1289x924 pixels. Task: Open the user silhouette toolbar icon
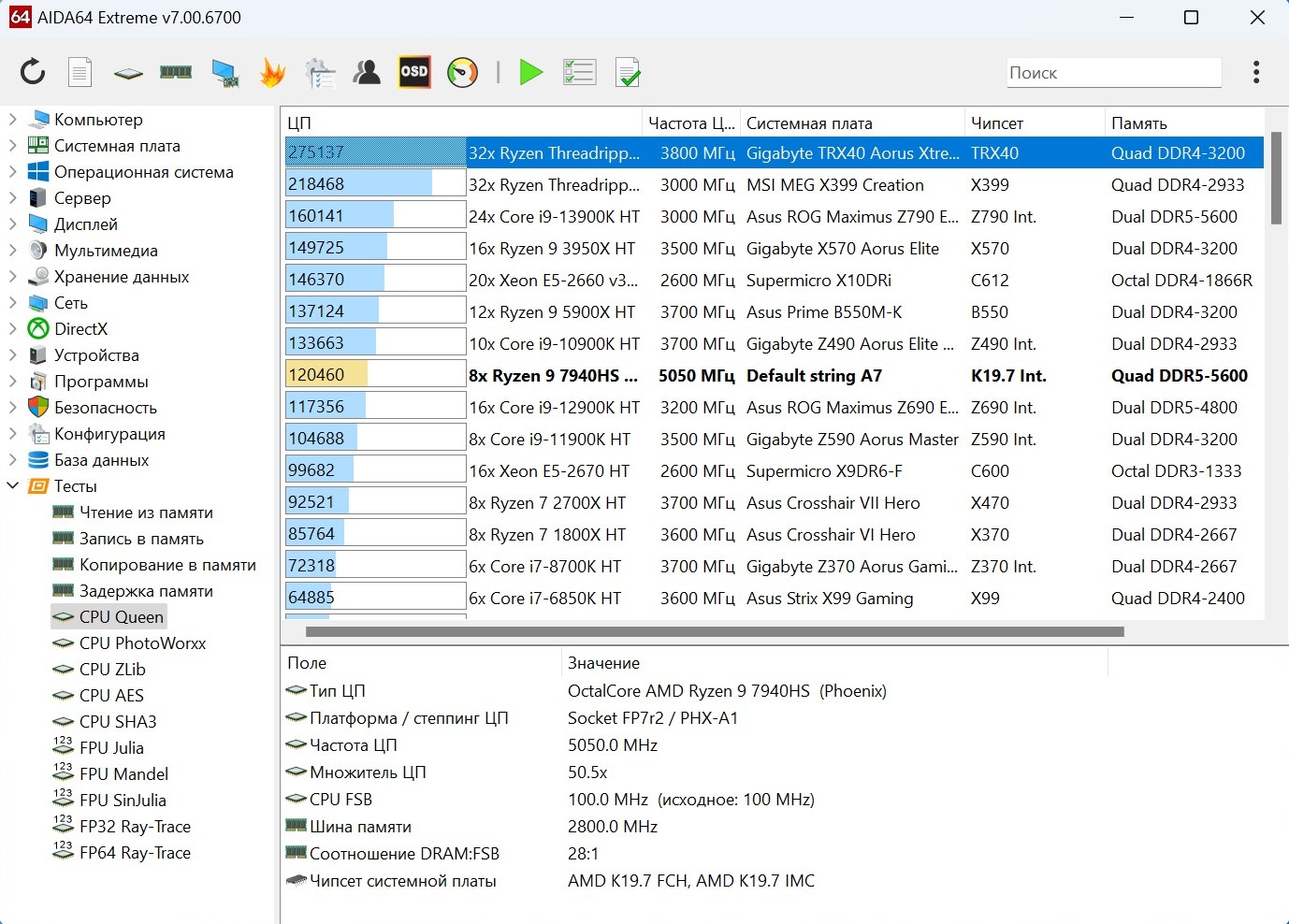(367, 72)
